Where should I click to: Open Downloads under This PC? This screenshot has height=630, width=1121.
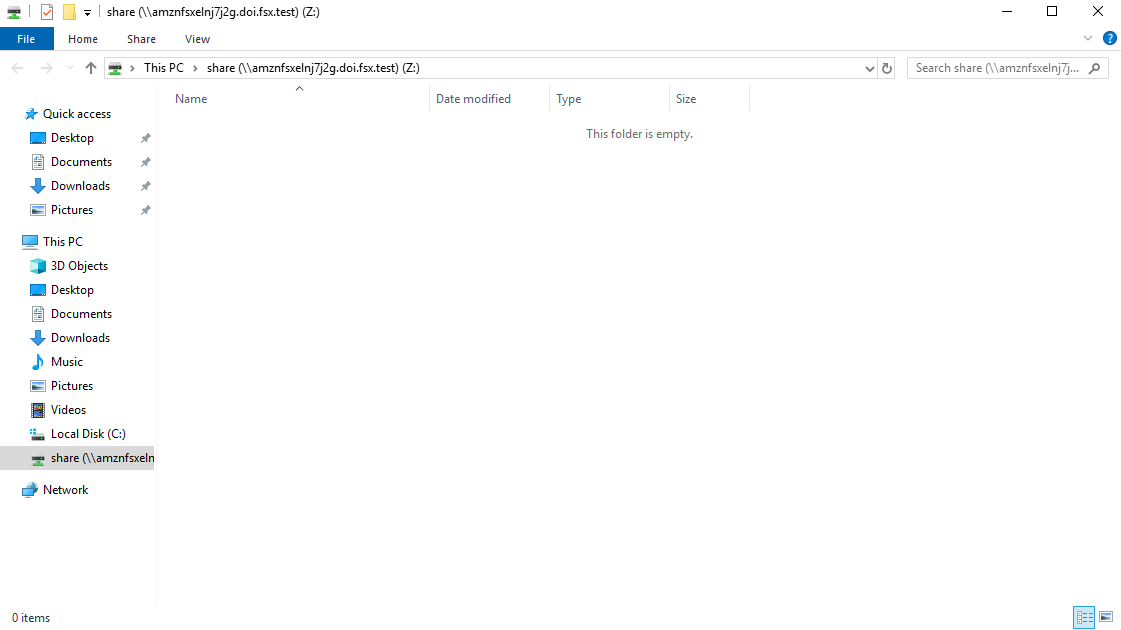(80, 338)
